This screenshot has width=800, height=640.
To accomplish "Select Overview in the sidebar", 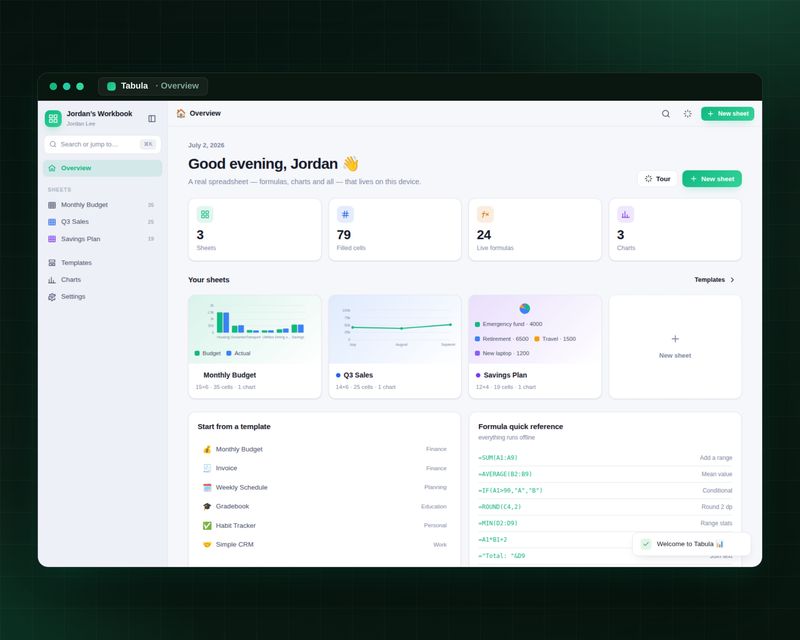I will 103,168.
